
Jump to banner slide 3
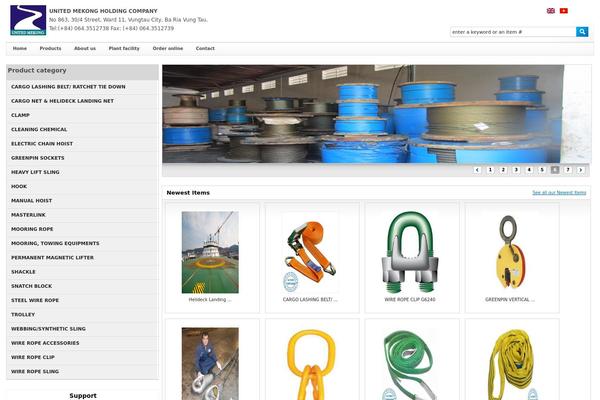pyautogui.click(x=516, y=170)
